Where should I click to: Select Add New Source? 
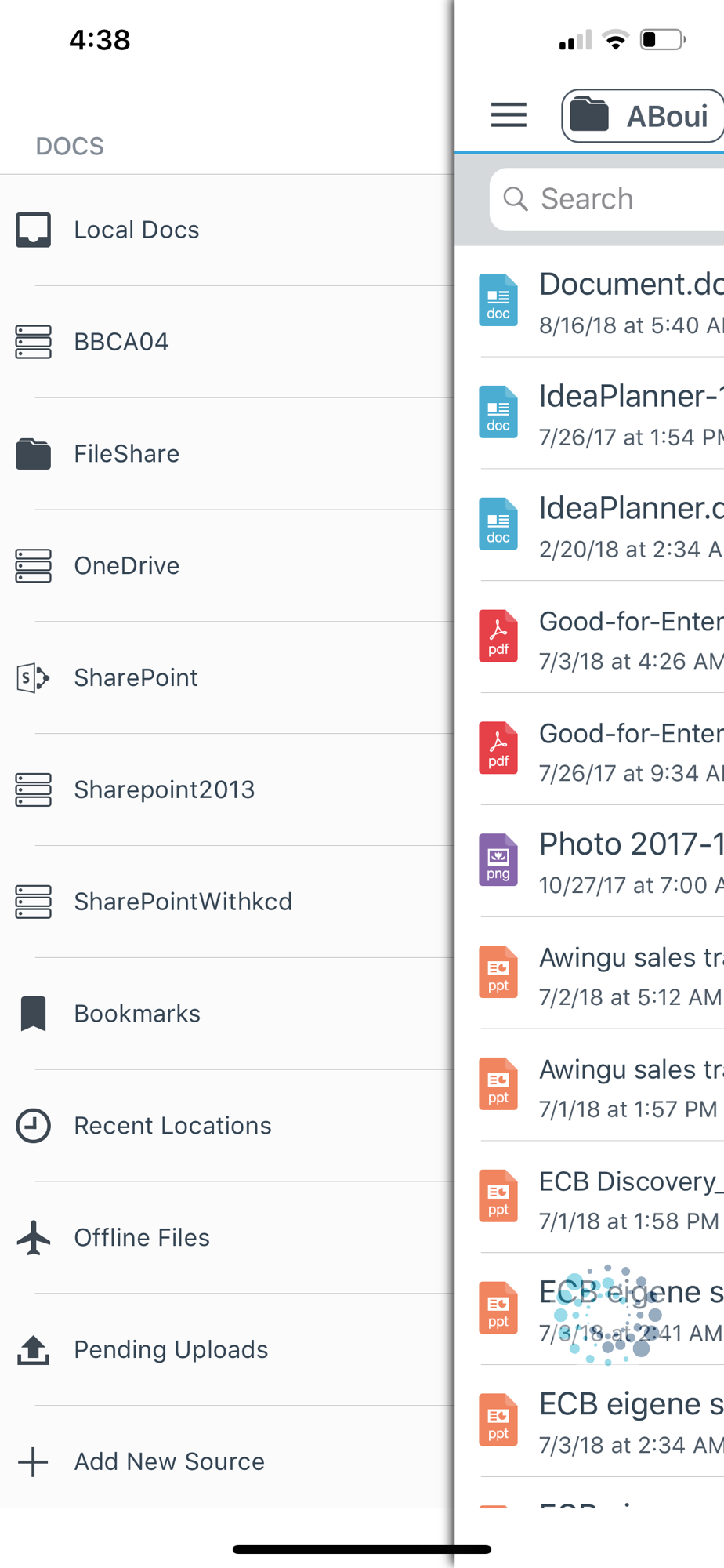(227, 1461)
